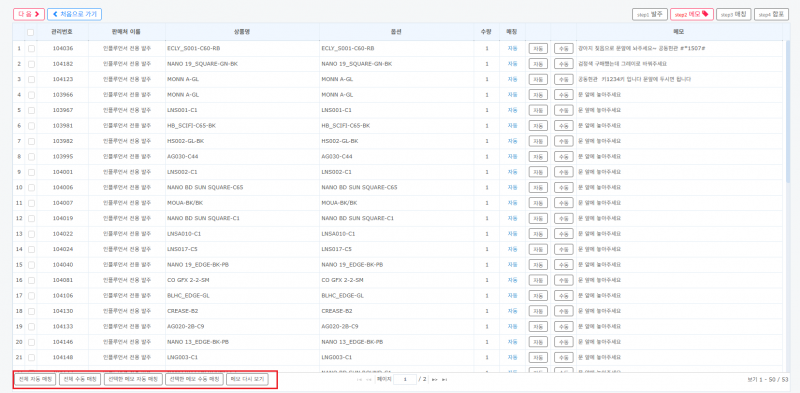Click 자동 button in row 104106

pyautogui.click(x=538, y=296)
